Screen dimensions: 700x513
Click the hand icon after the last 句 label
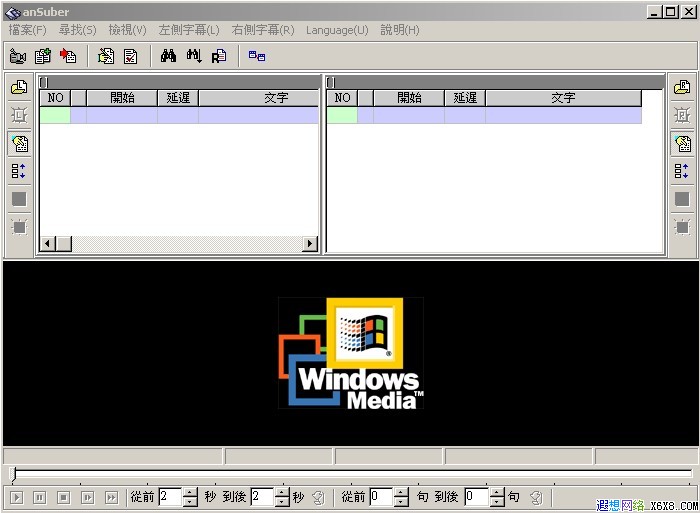[536, 497]
